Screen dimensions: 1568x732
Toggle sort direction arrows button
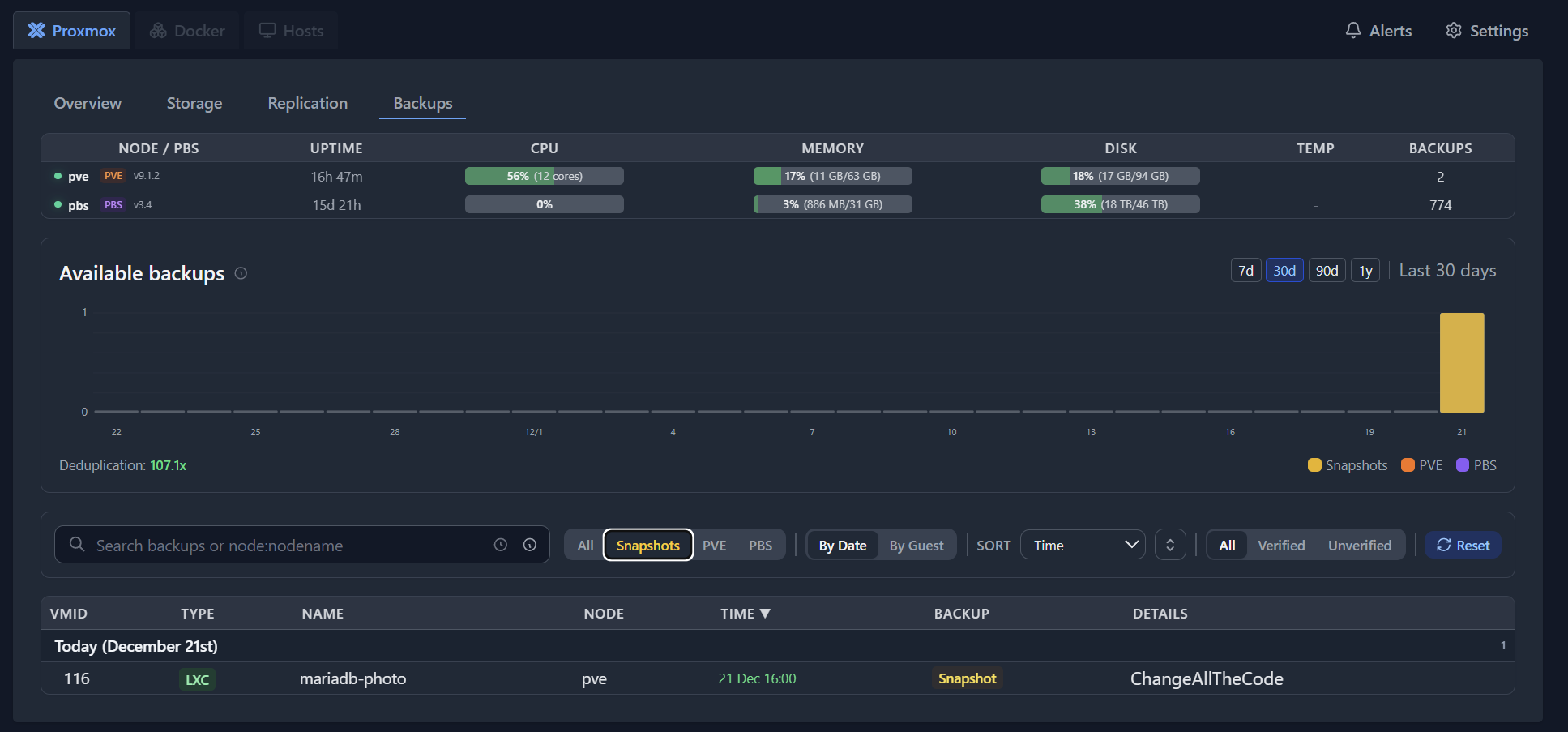point(1170,545)
